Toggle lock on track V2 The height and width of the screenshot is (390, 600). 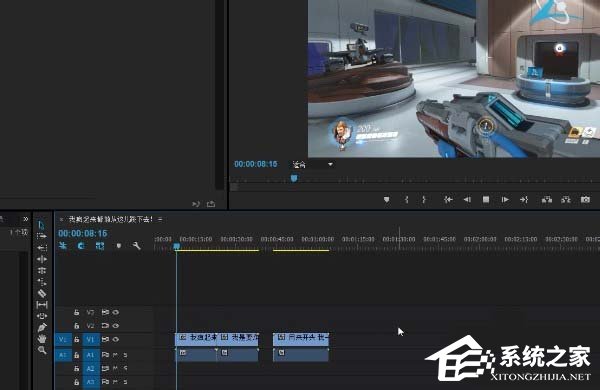point(77,326)
